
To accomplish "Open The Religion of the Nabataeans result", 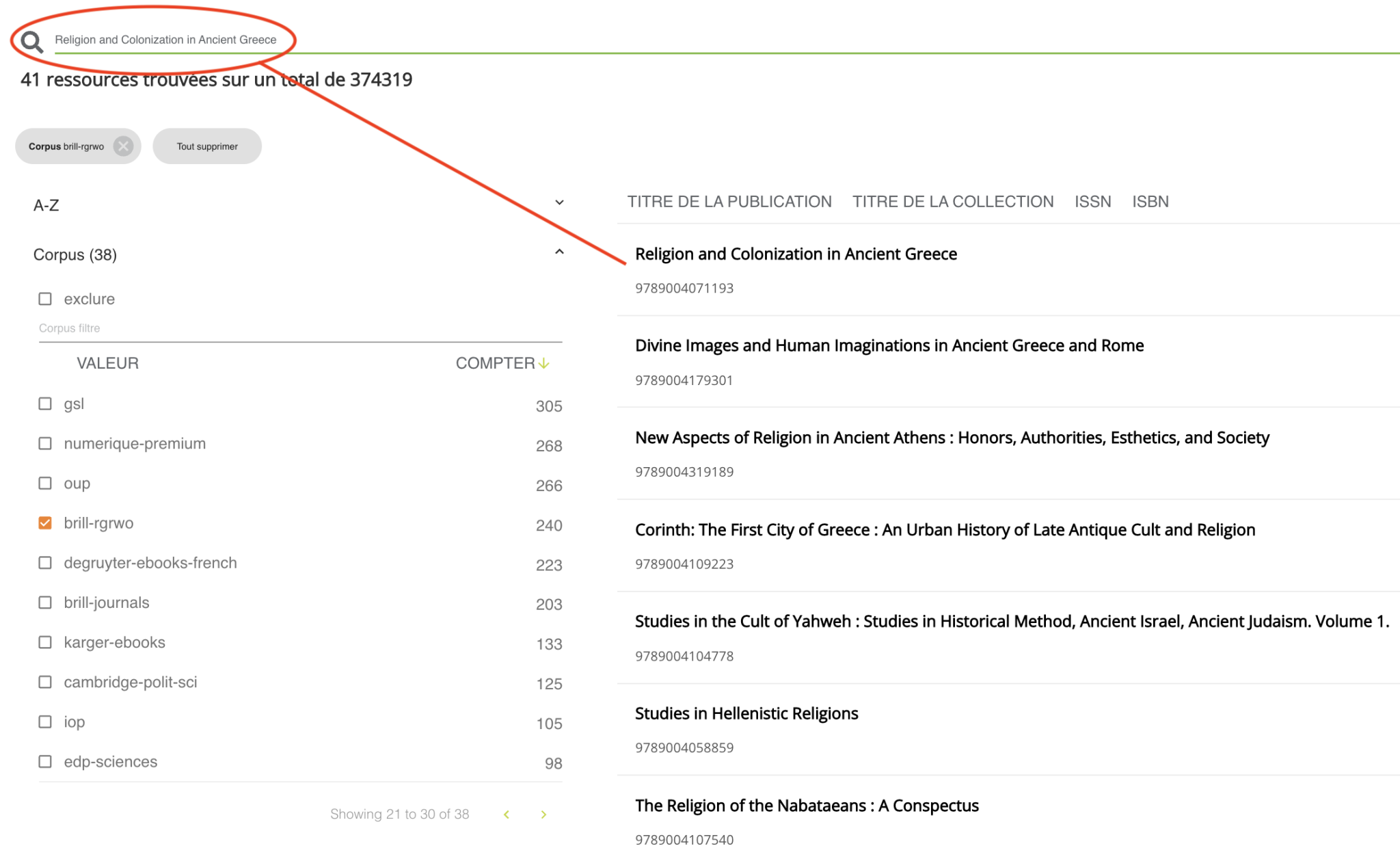I will [x=807, y=806].
